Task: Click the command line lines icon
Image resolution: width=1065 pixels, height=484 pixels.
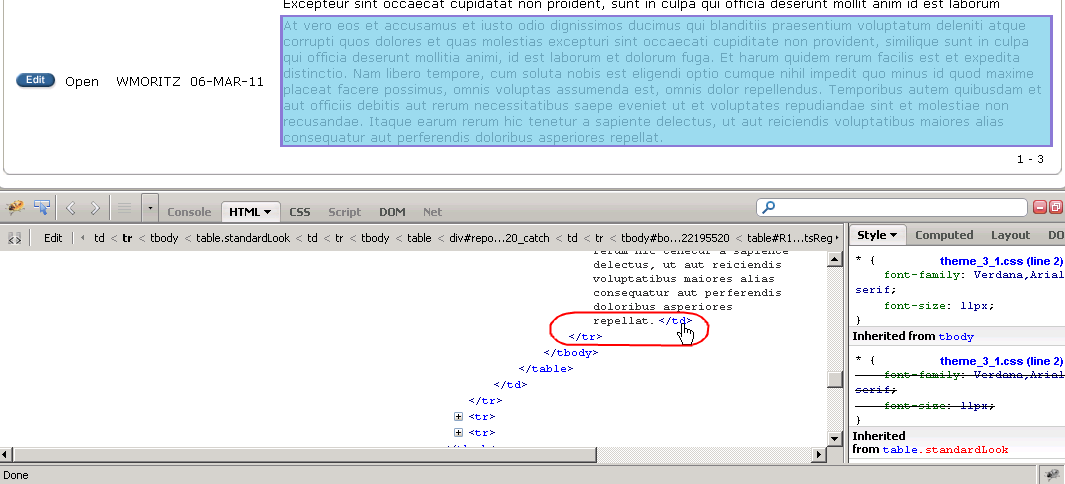Action: tap(124, 208)
